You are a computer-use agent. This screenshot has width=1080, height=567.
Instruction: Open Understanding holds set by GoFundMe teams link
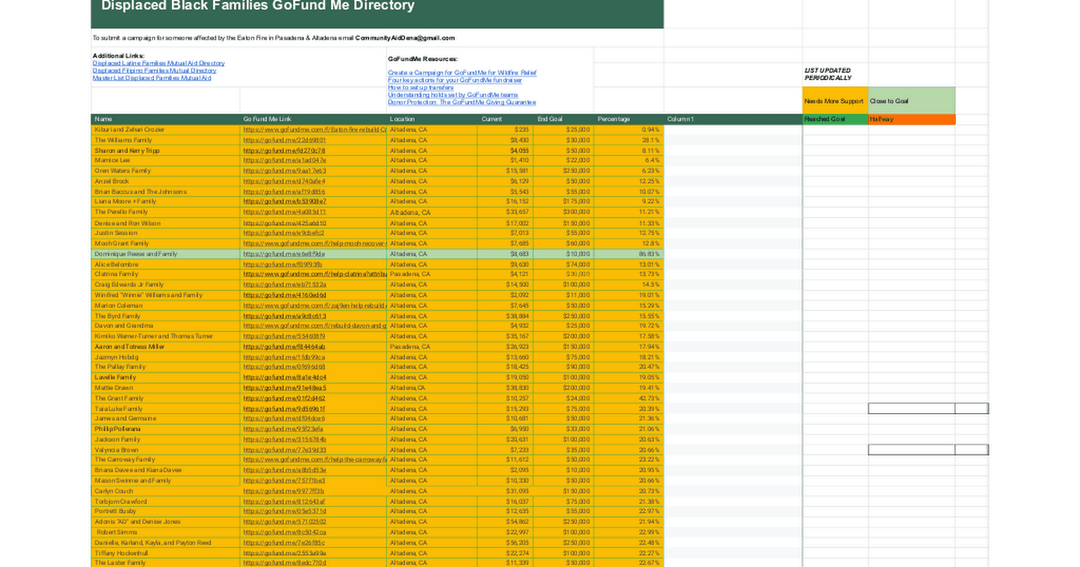453,95
